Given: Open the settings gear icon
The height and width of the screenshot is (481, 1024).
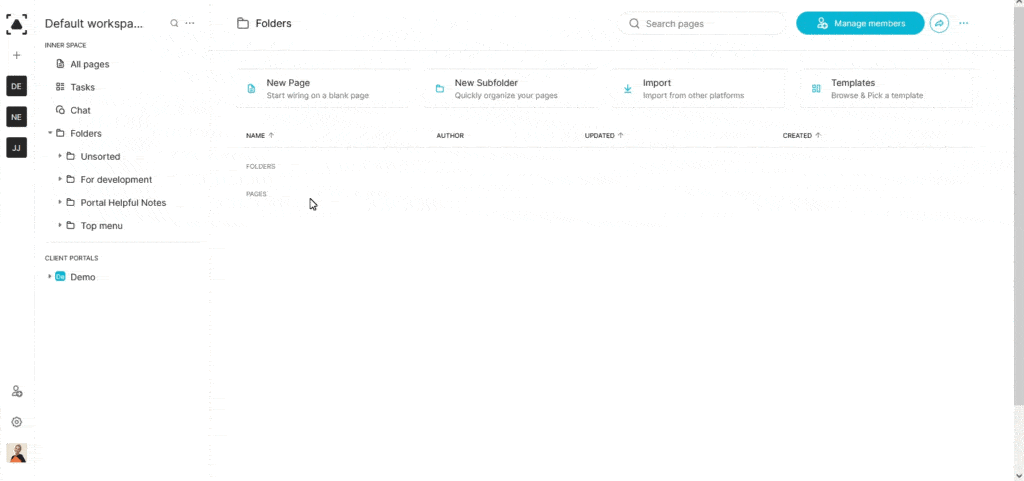Looking at the screenshot, I should click(x=16, y=422).
